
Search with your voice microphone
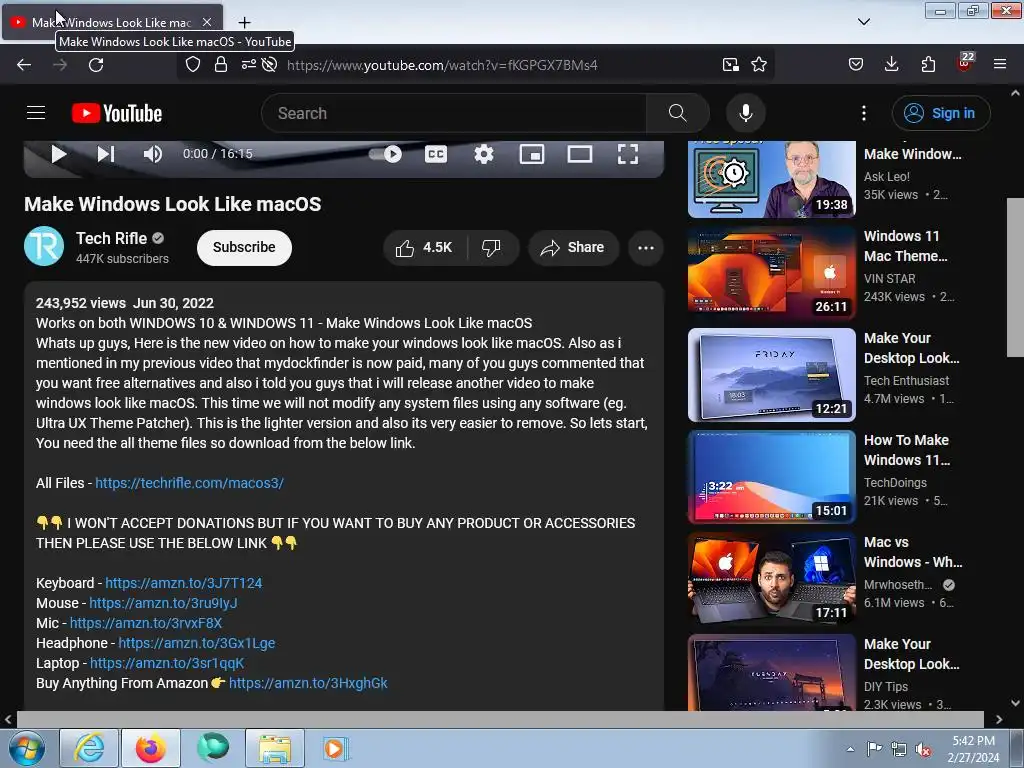pos(746,113)
